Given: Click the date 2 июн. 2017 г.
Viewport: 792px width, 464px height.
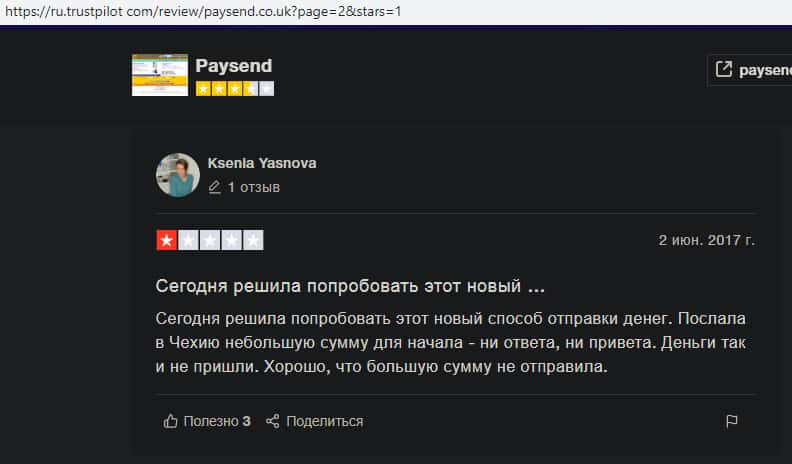Looking at the screenshot, I should pos(706,240).
